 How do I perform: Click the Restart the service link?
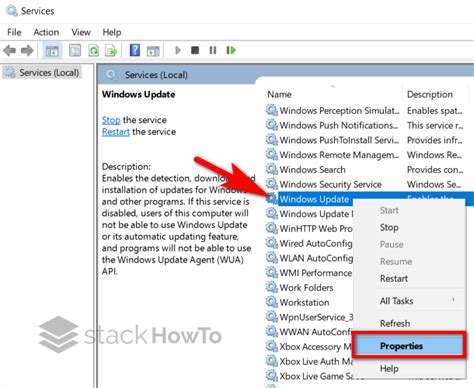click(115, 132)
